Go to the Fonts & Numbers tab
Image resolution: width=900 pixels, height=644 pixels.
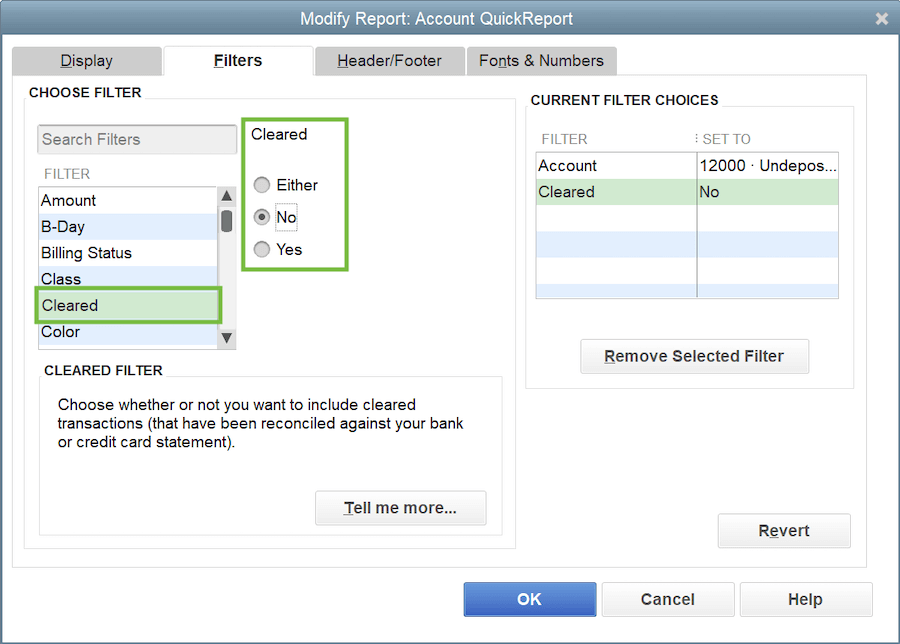tap(541, 61)
